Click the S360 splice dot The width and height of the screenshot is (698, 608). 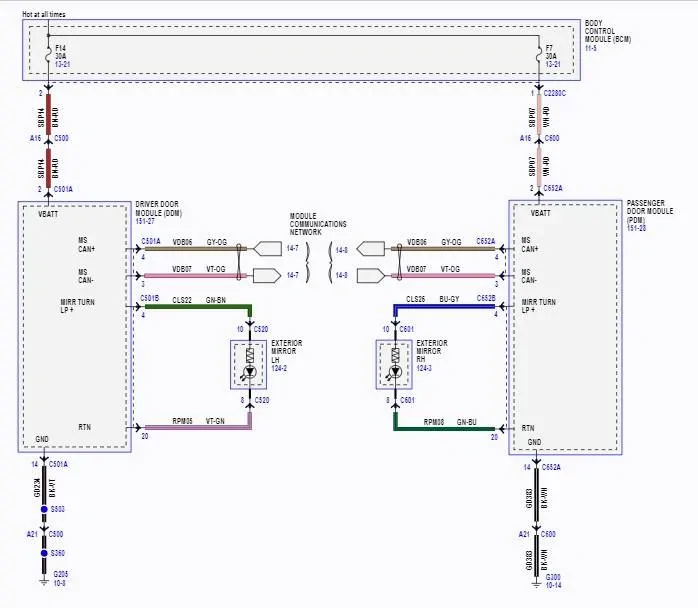45,552
